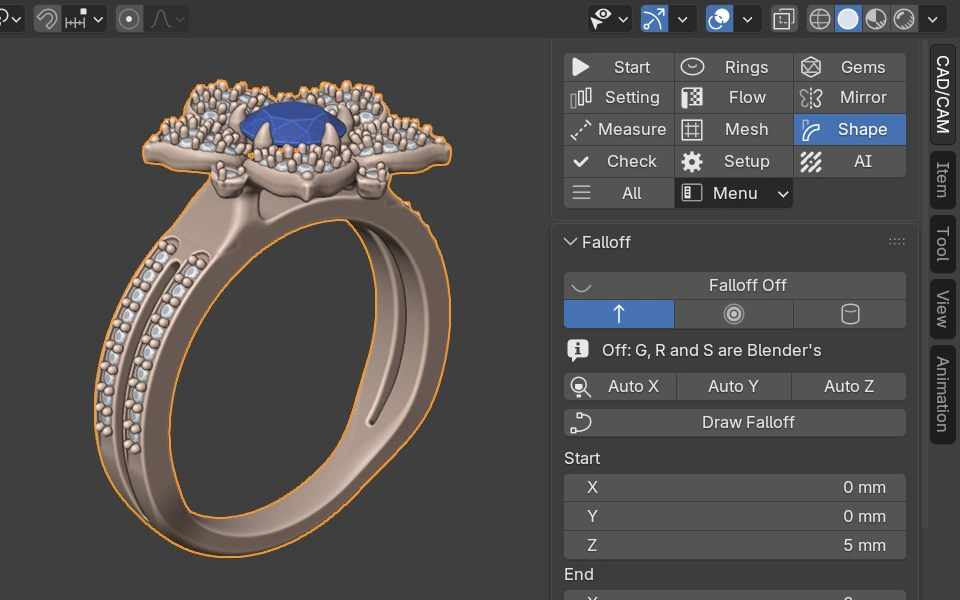Switch to material preview shading
960x600 pixels.
pos(876,19)
